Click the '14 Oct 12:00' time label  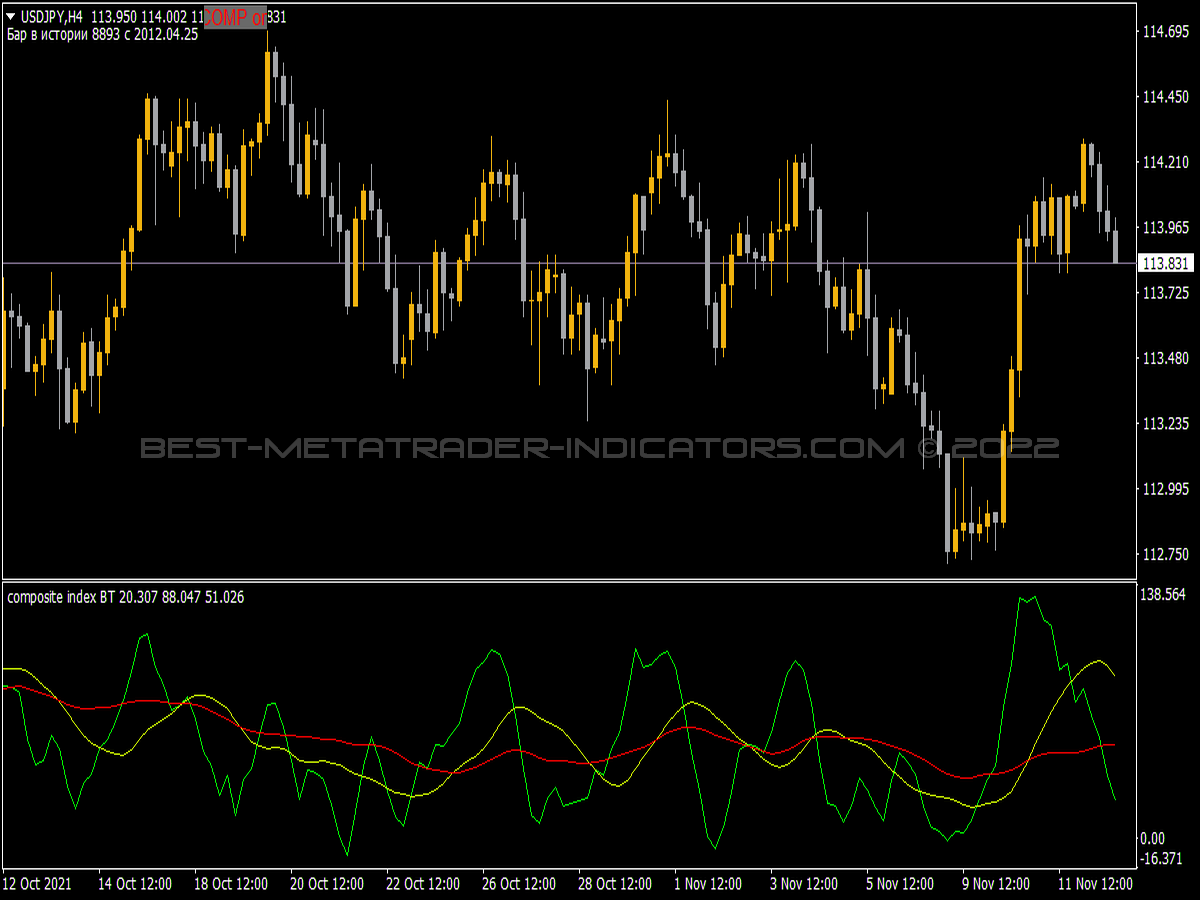135,884
